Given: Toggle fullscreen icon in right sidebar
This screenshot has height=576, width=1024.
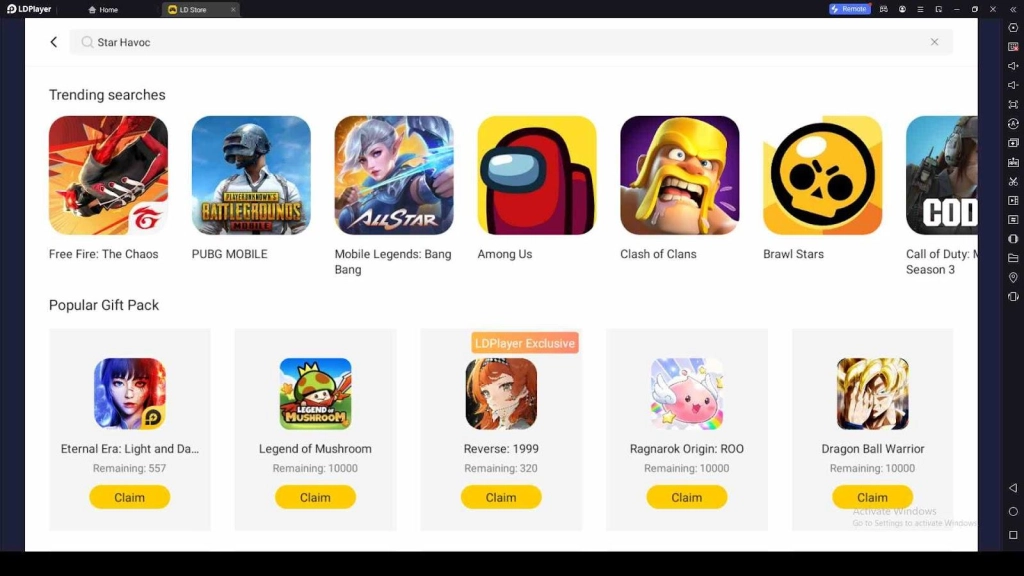Looking at the screenshot, I should (x=1013, y=104).
